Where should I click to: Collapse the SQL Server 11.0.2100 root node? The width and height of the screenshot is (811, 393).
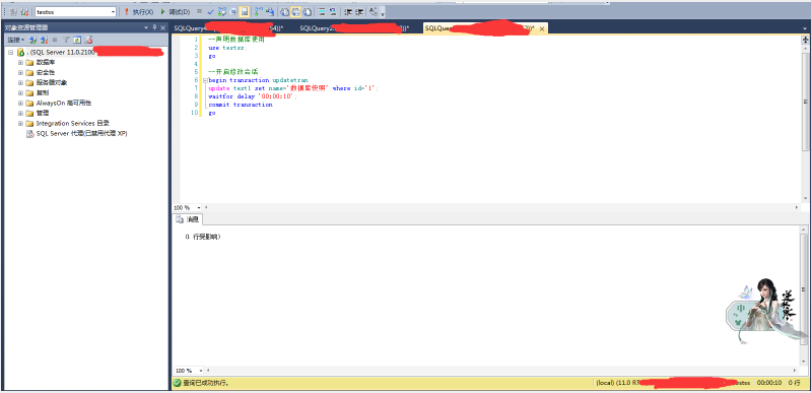(x=10, y=52)
